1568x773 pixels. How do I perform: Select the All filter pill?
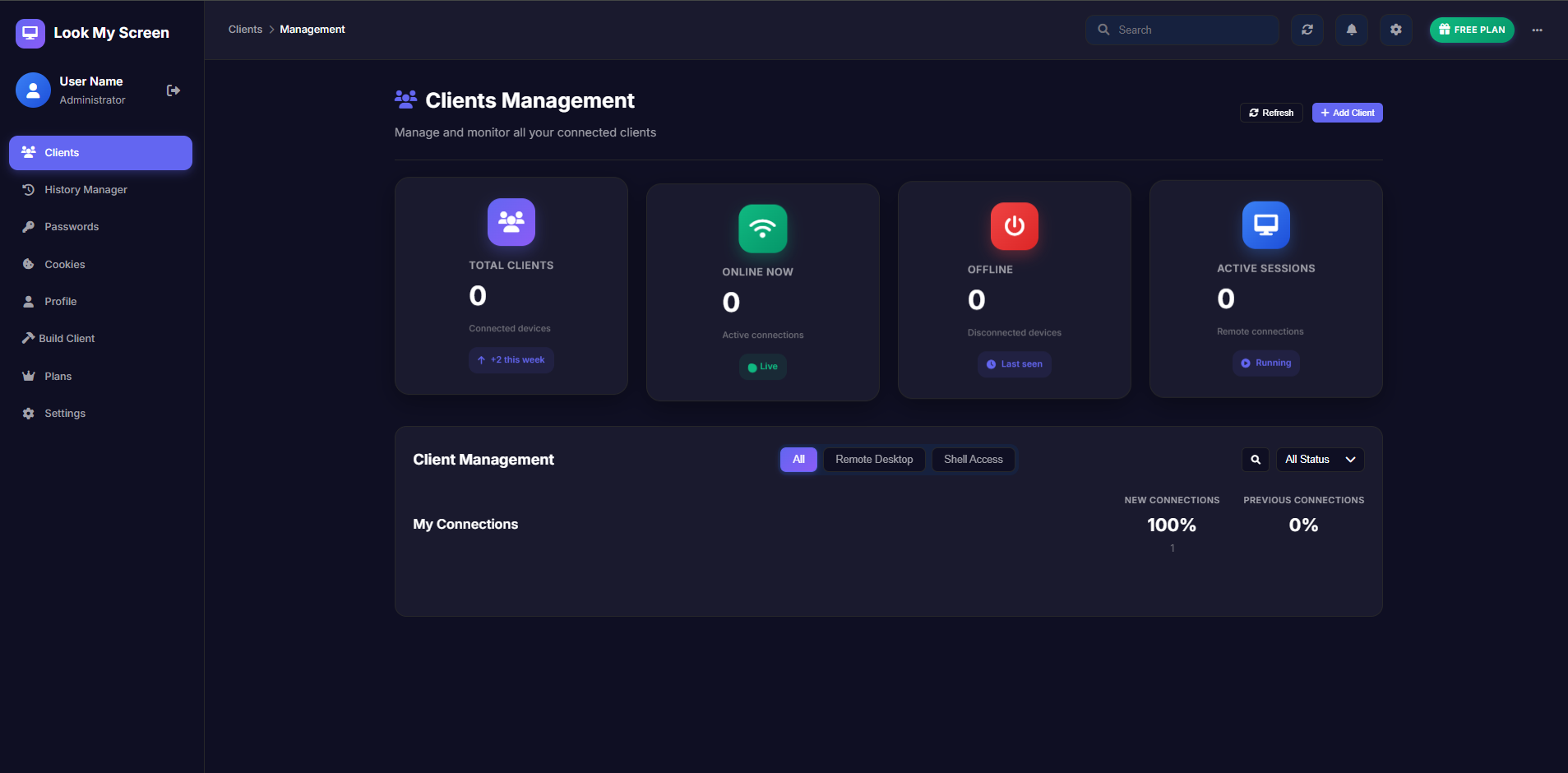798,460
